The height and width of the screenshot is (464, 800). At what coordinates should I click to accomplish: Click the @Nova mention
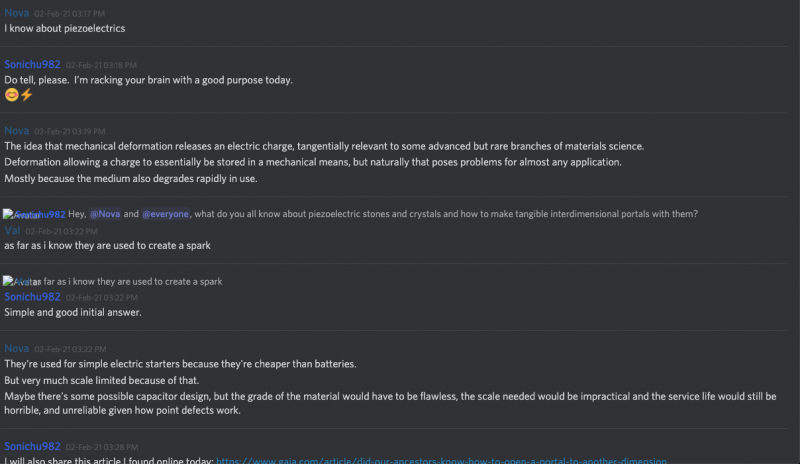point(106,213)
